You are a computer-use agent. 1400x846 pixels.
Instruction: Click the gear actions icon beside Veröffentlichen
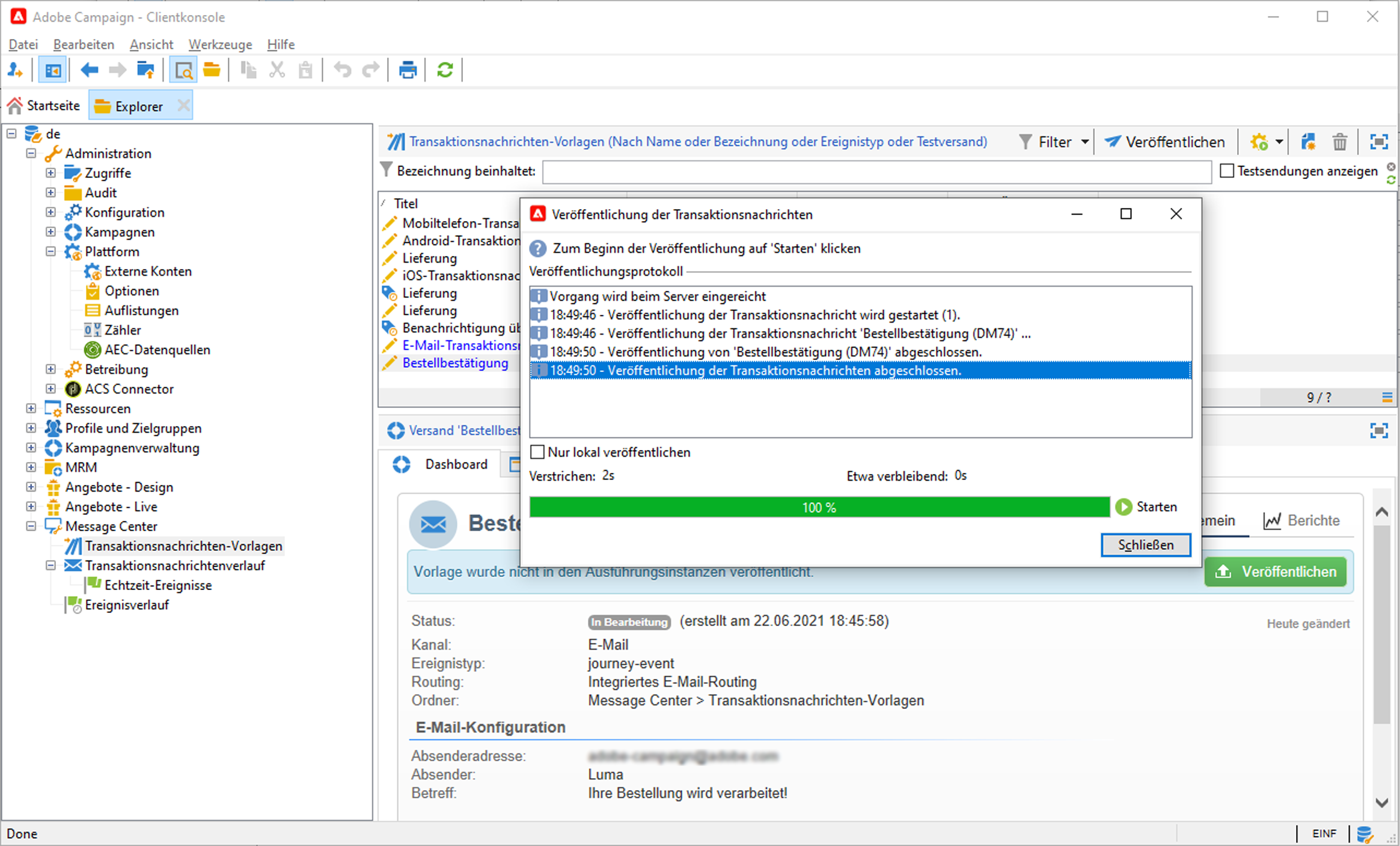[1259, 142]
